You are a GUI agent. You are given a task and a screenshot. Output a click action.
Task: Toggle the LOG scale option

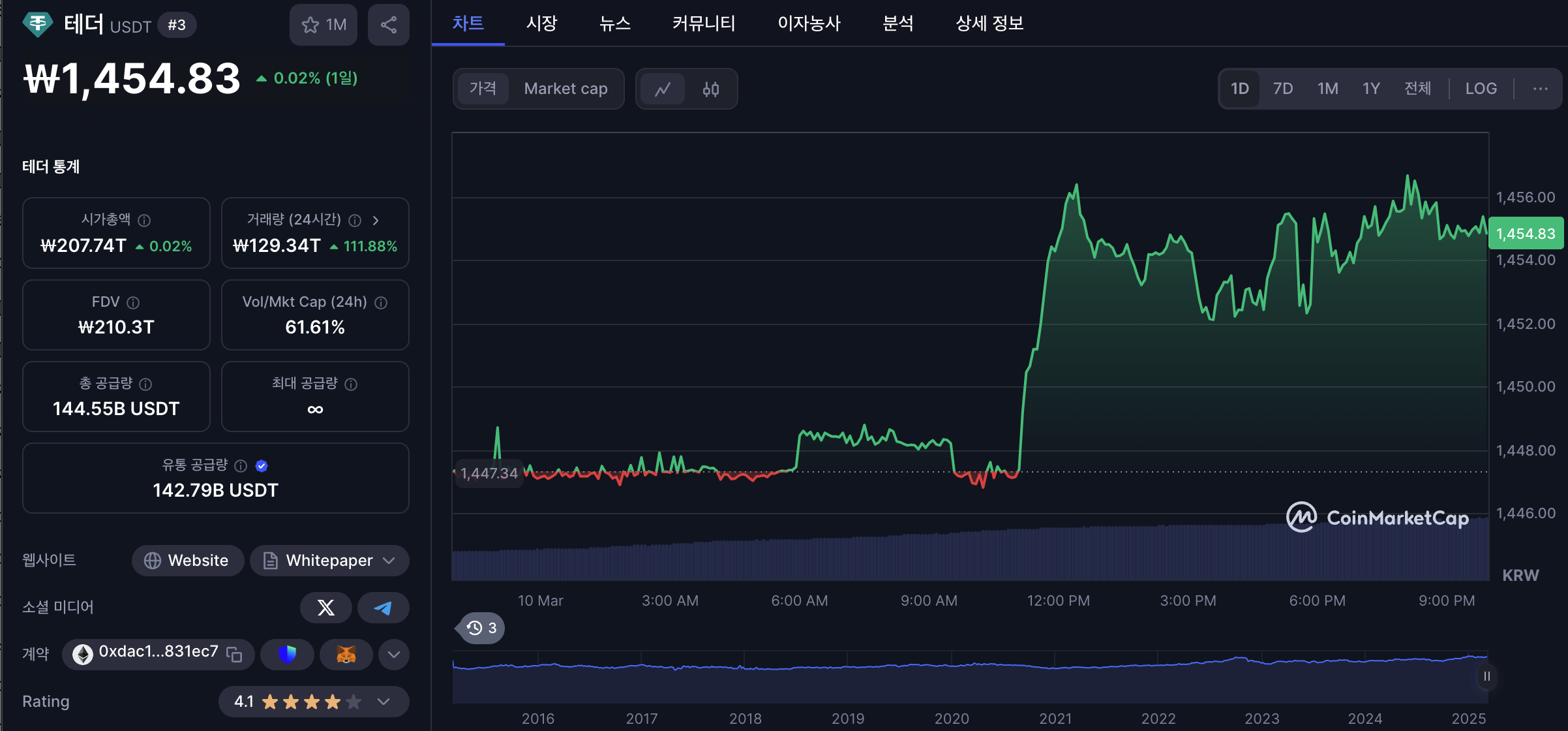1481,89
